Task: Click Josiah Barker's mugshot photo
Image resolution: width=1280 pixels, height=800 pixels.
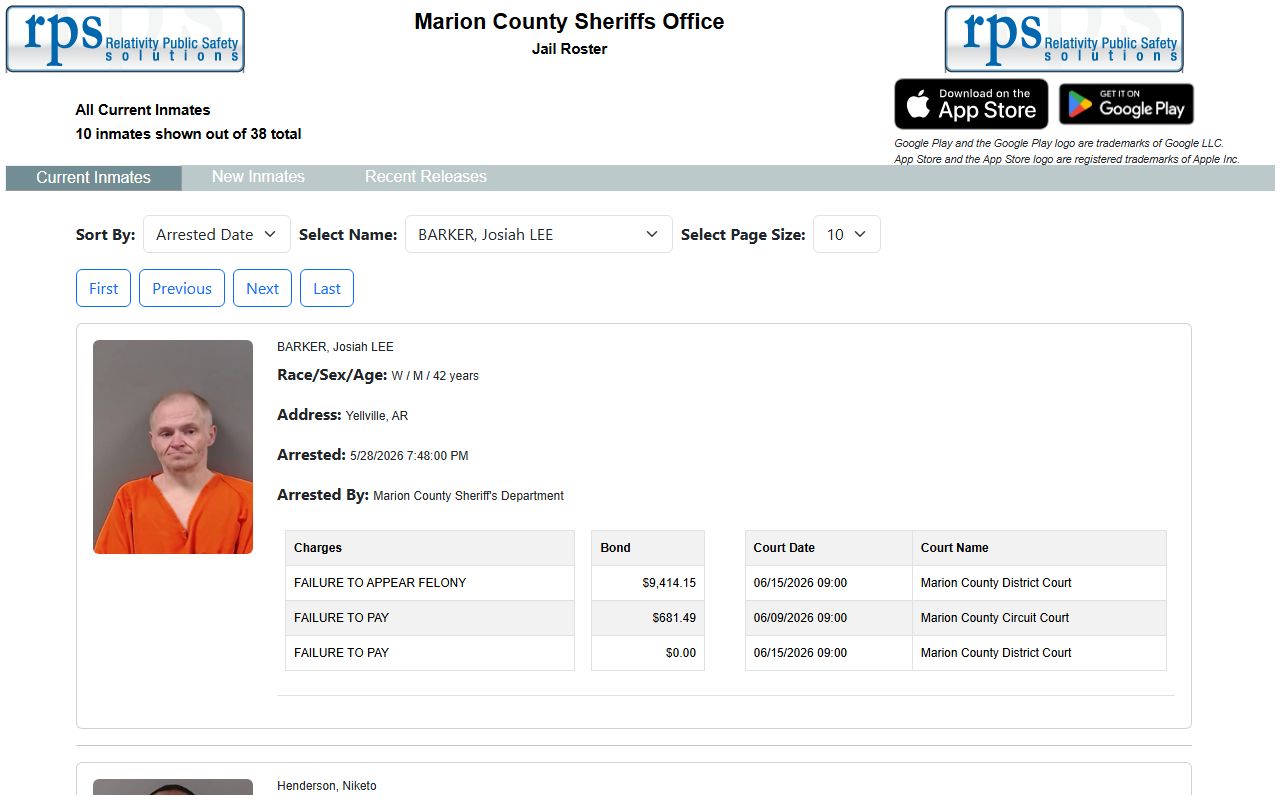Action: [x=173, y=447]
